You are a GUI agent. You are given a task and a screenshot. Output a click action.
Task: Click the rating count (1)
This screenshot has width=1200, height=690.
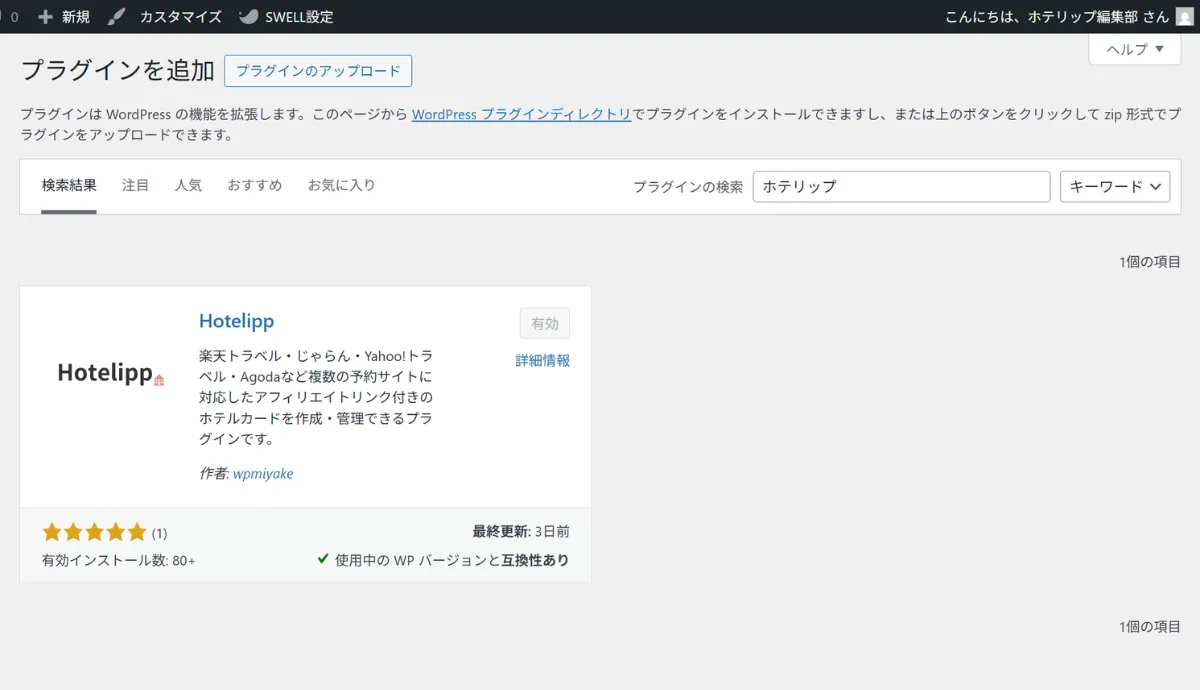pyautogui.click(x=159, y=534)
